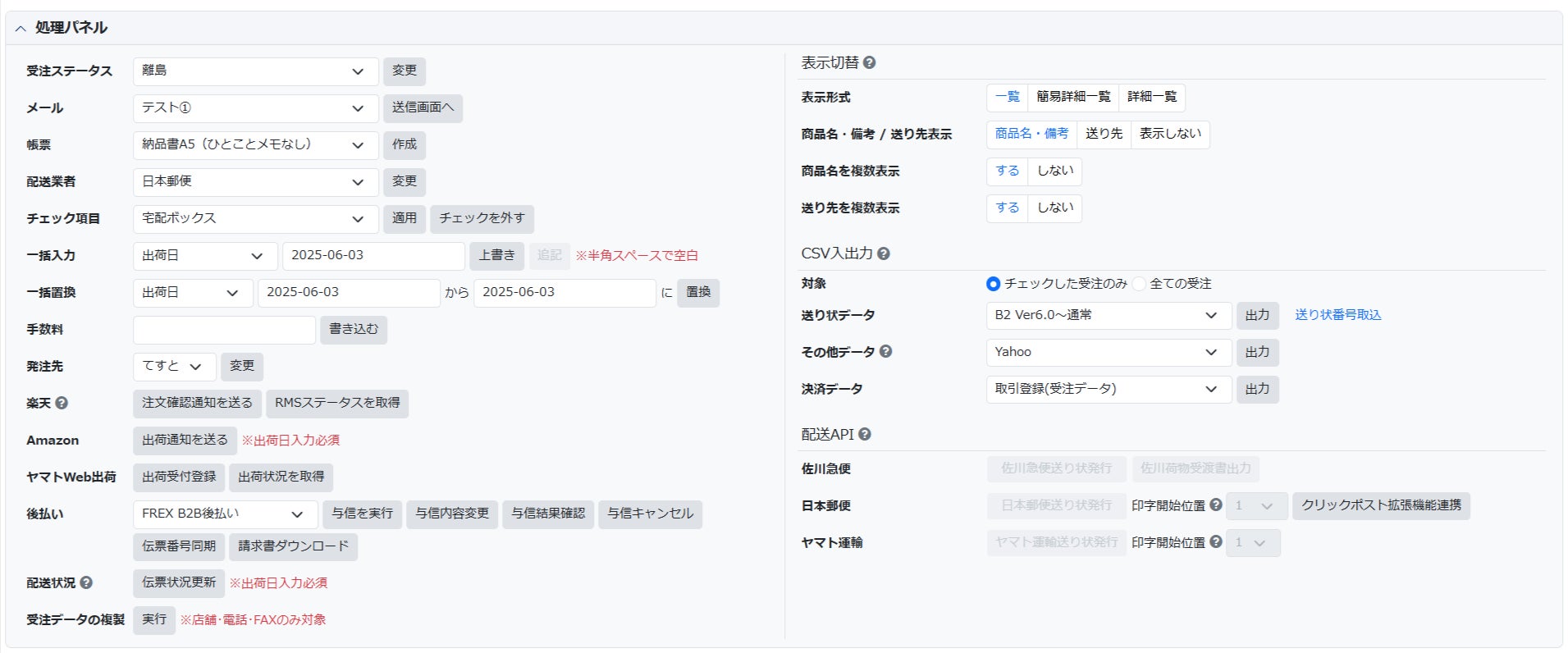
Task: Set 商品名を複数表示 to する
Action: click(x=1007, y=171)
